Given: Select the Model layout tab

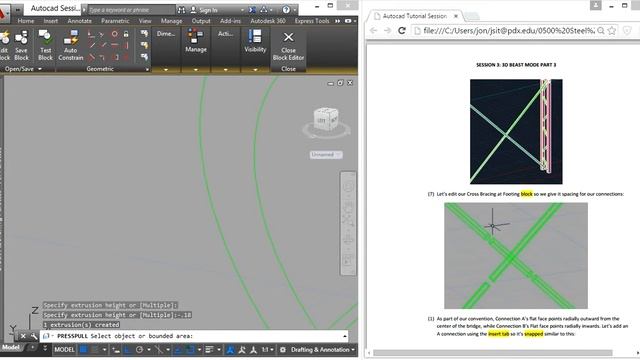Looking at the screenshot, I should [x=11, y=347].
